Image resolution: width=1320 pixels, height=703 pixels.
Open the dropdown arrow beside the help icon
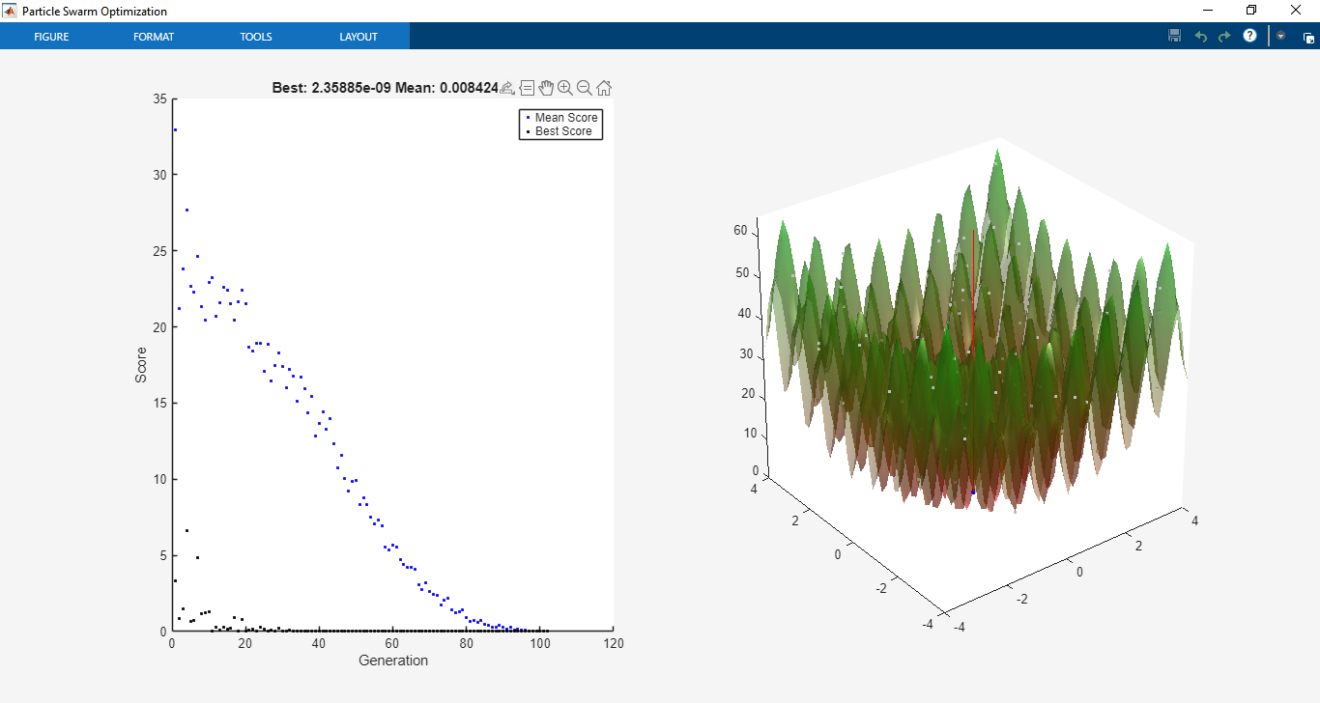pyautogui.click(x=1281, y=36)
